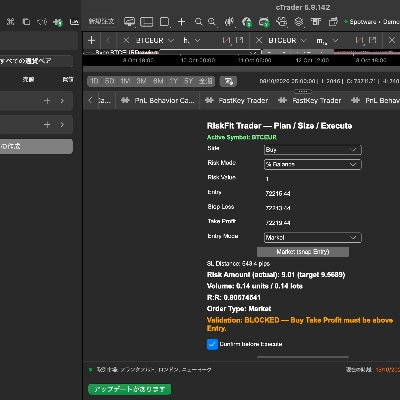Open symbol dropdown on BTCEUR h tab
Screen dimensions: 400x400
(x=171, y=41)
